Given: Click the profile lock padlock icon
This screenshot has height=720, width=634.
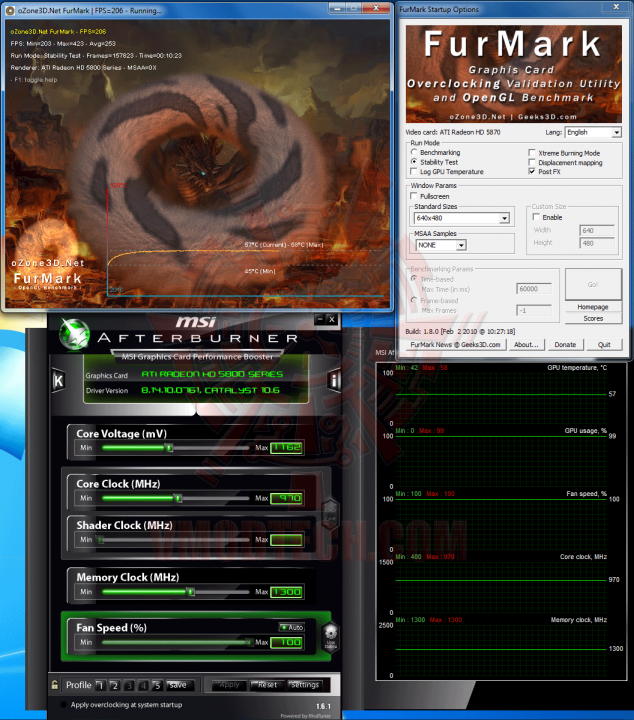Looking at the screenshot, I should pos(55,685).
